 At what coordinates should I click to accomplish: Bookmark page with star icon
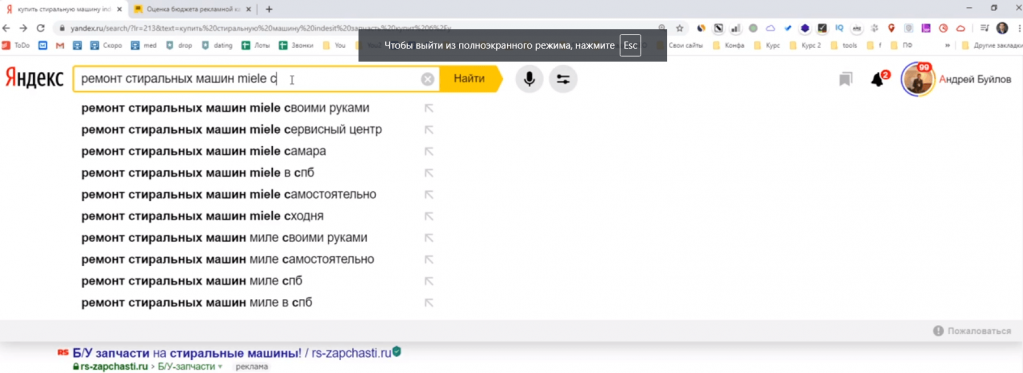680,28
